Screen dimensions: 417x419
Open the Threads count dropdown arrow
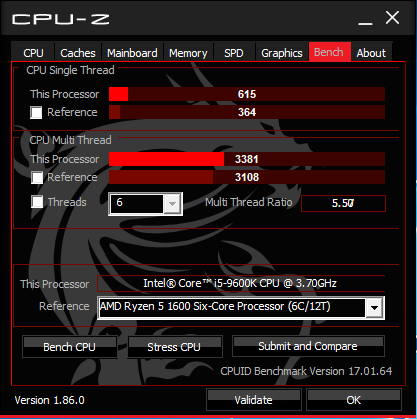click(x=172, y=204)
